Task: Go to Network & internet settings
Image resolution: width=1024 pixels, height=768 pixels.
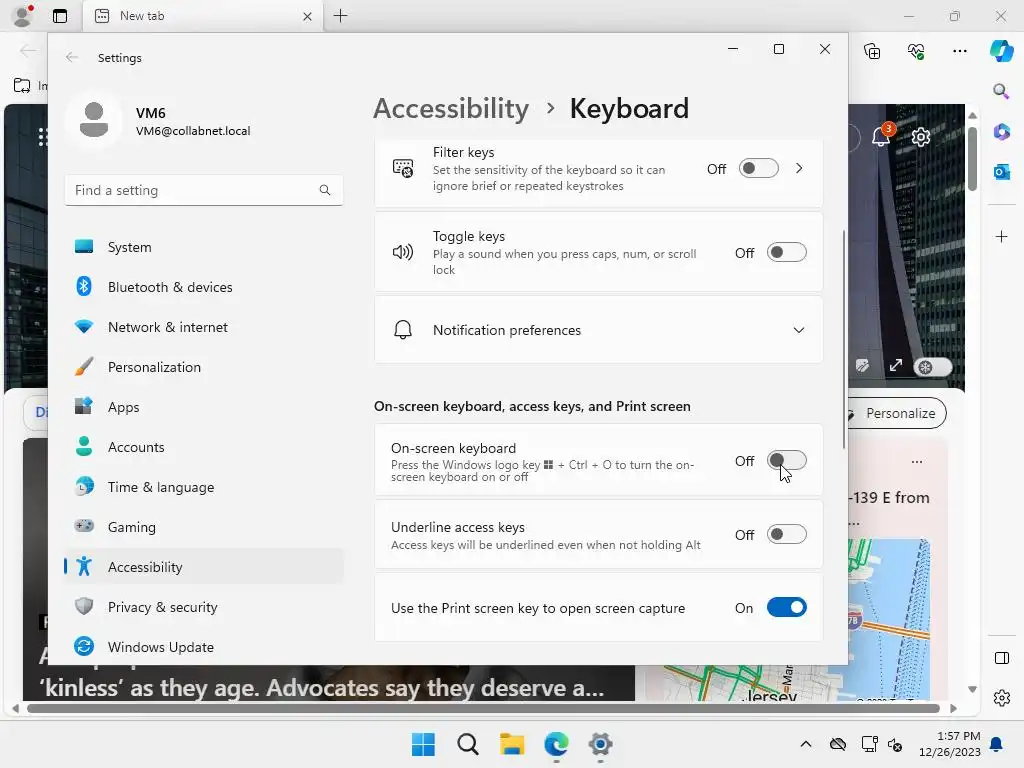Action: [204, 327]
